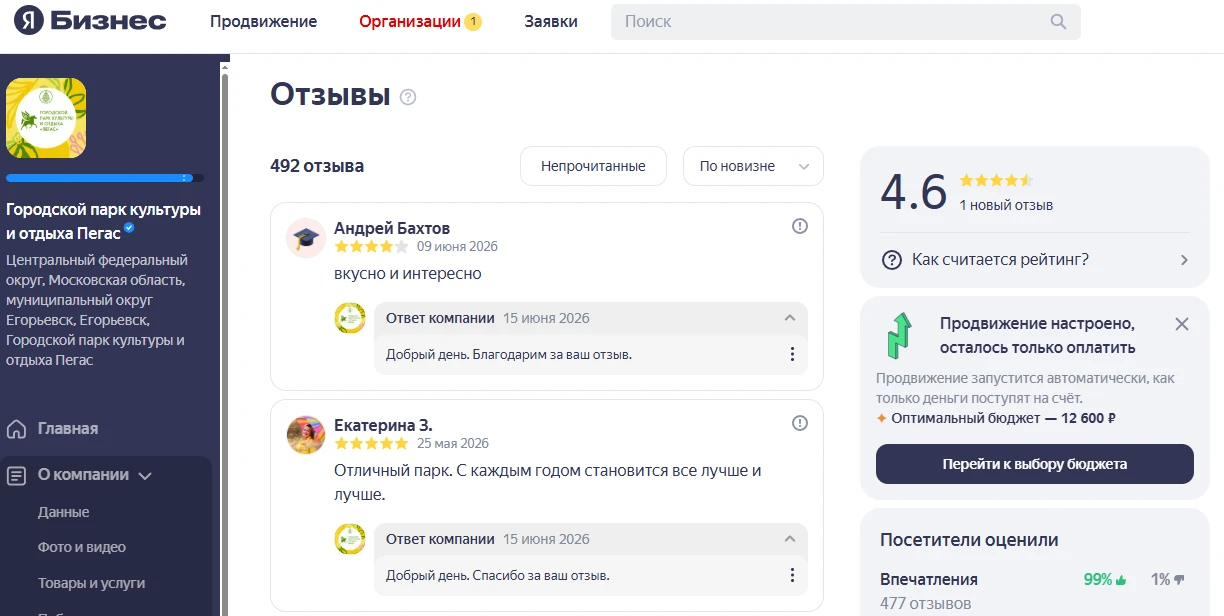Click the О компании document icon
Image resolution: width=1224 pixels, height=616 pixels.
(x=16, y=476)
